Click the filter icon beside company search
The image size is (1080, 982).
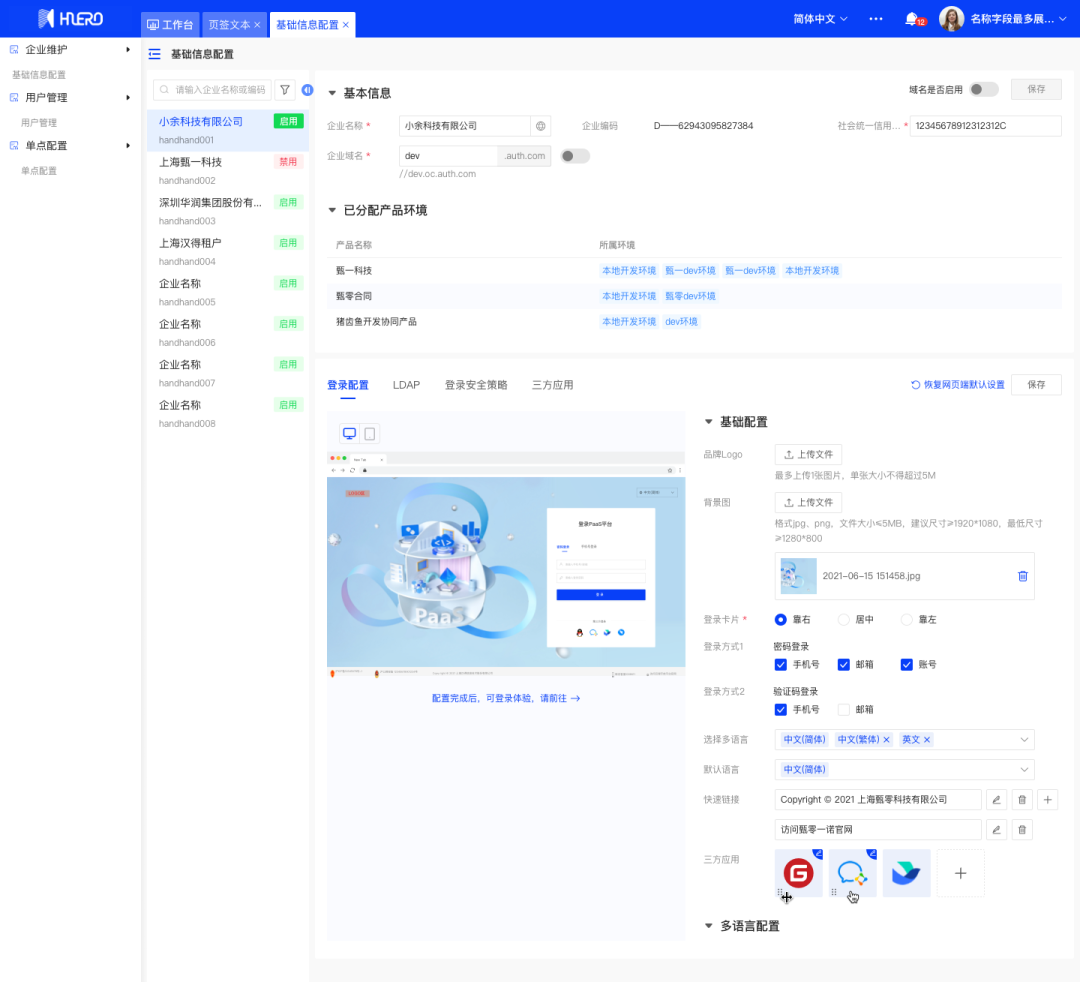[285, 90]
